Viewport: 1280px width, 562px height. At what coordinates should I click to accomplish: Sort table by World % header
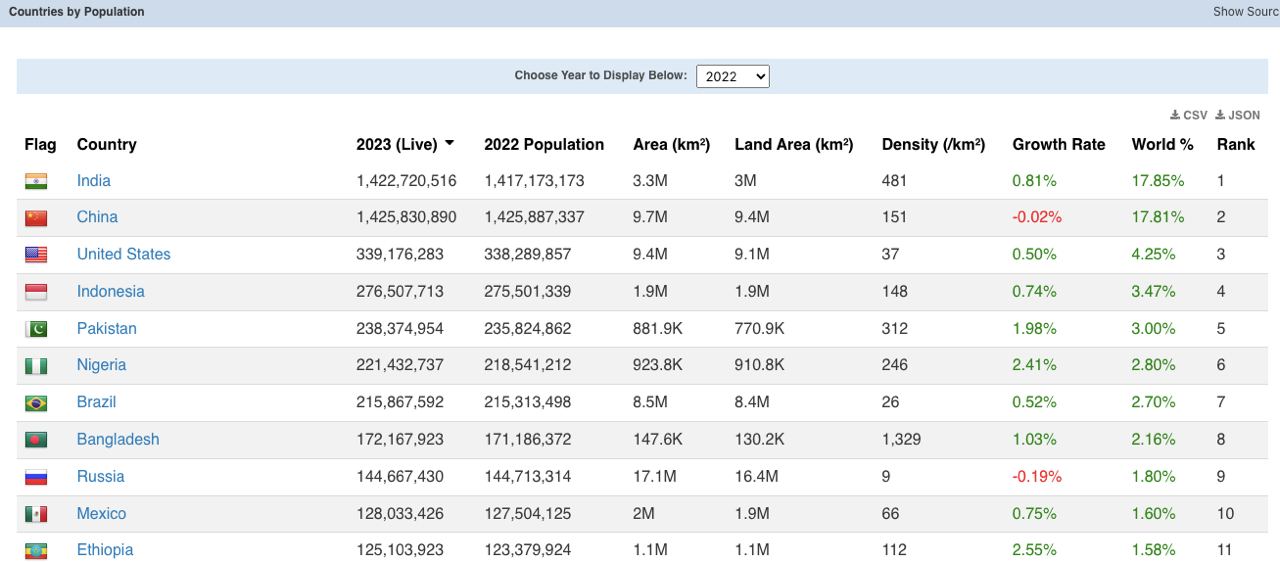point(1162,144)
